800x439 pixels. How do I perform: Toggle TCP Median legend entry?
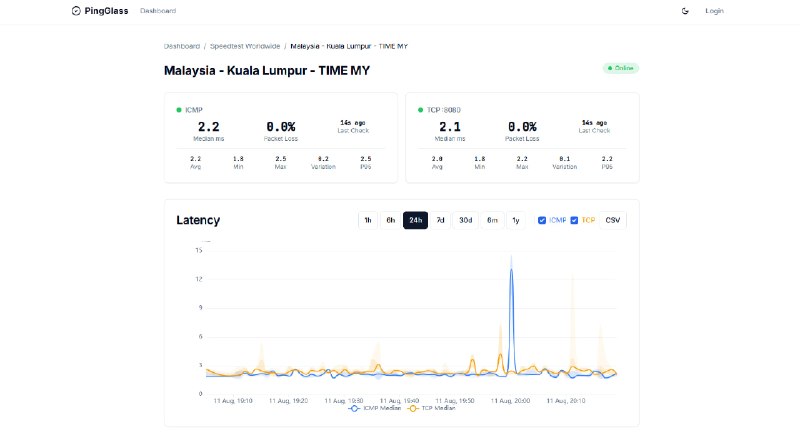point(431,408)
